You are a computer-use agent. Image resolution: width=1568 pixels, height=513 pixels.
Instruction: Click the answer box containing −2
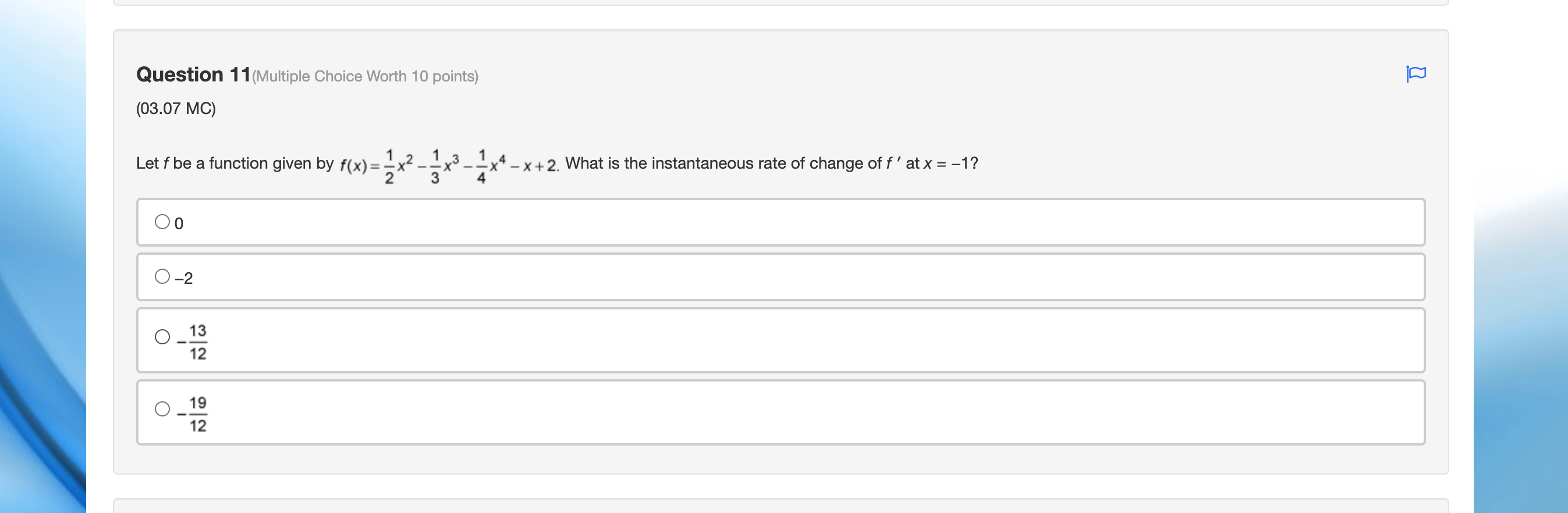730,276
